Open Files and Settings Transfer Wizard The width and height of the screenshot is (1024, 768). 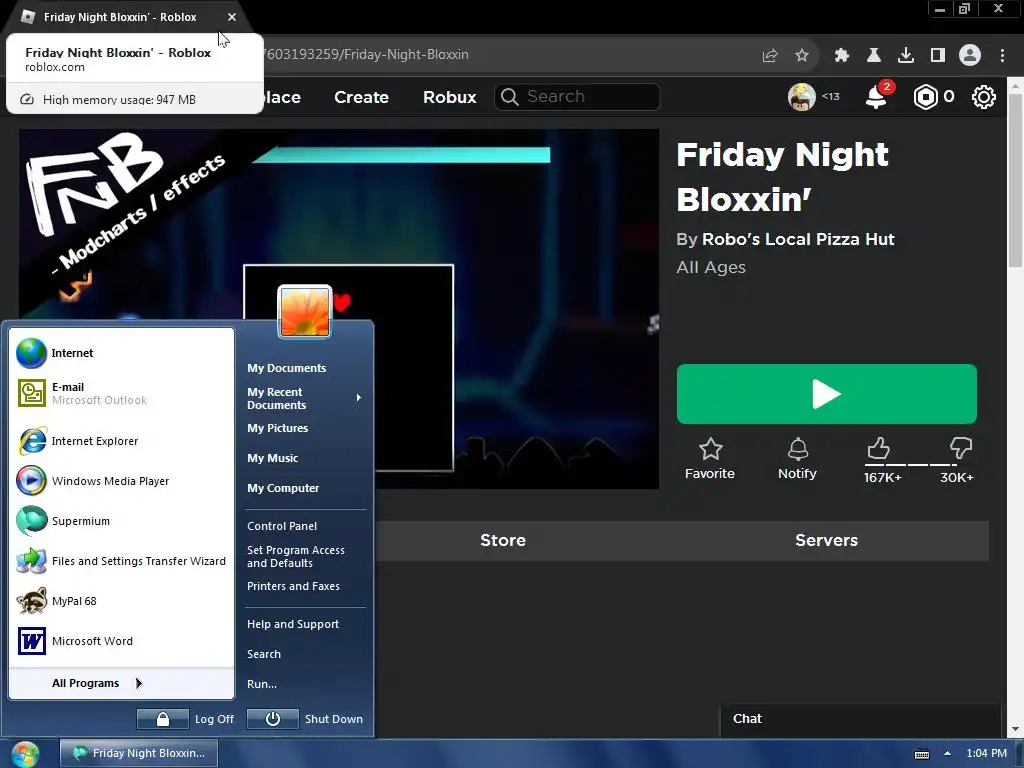[x=121, y=561]
